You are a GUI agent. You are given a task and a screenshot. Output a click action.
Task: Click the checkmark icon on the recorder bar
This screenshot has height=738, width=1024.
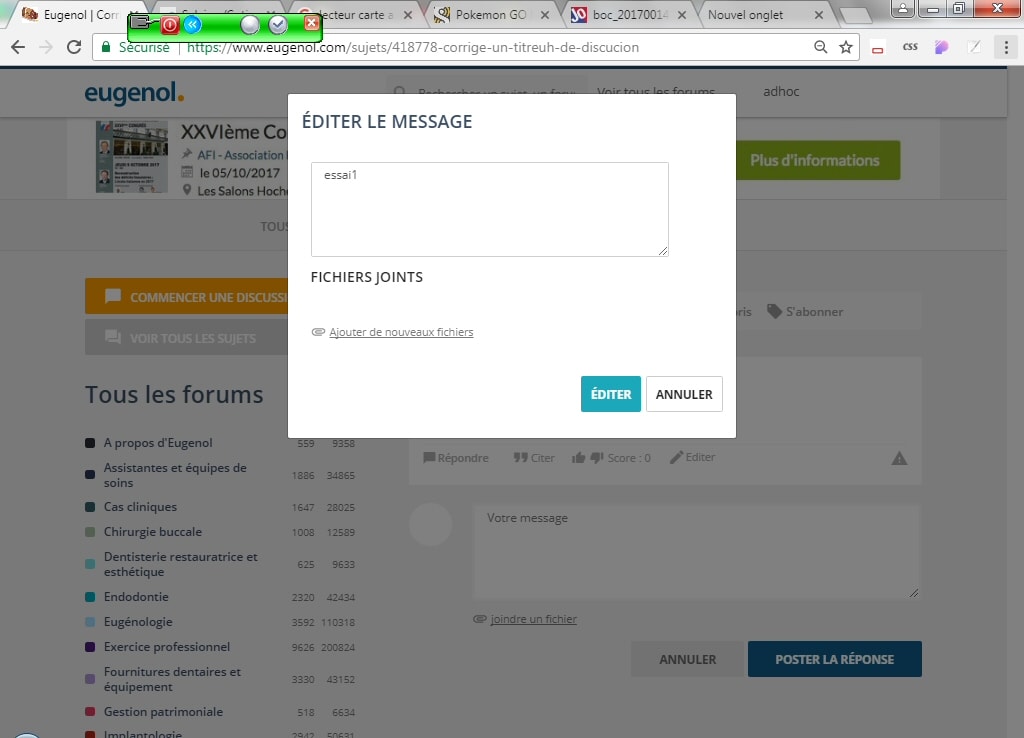coord(279,24)
